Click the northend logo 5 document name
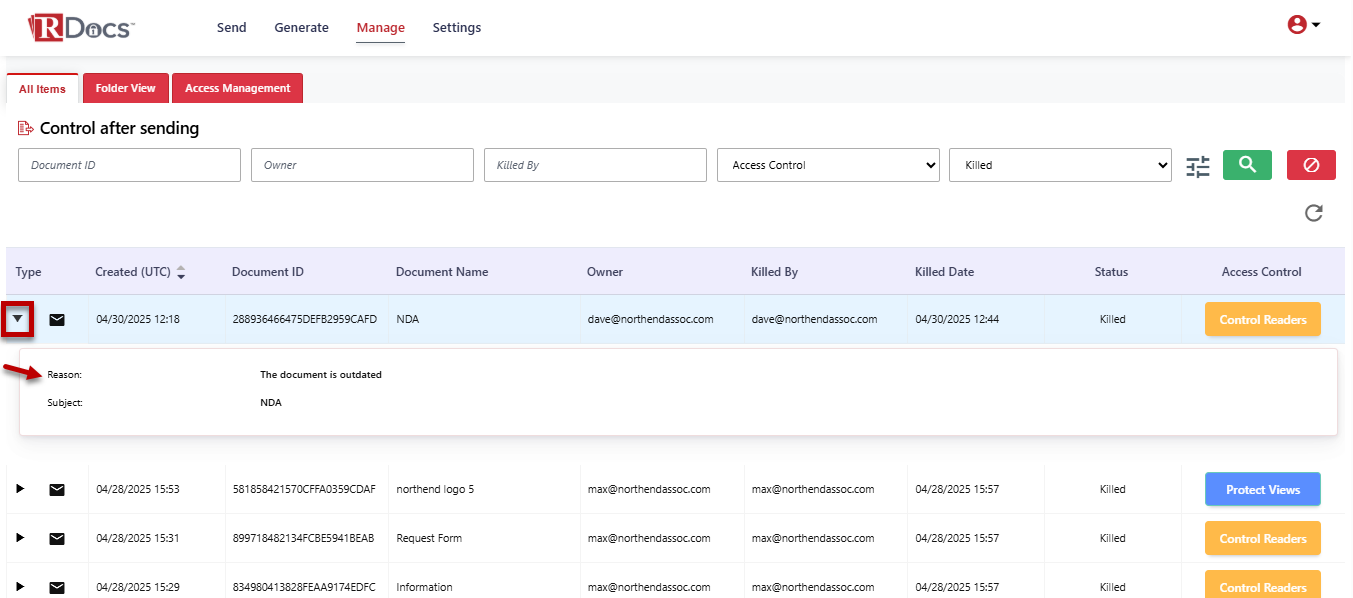 tap(435, 489)
